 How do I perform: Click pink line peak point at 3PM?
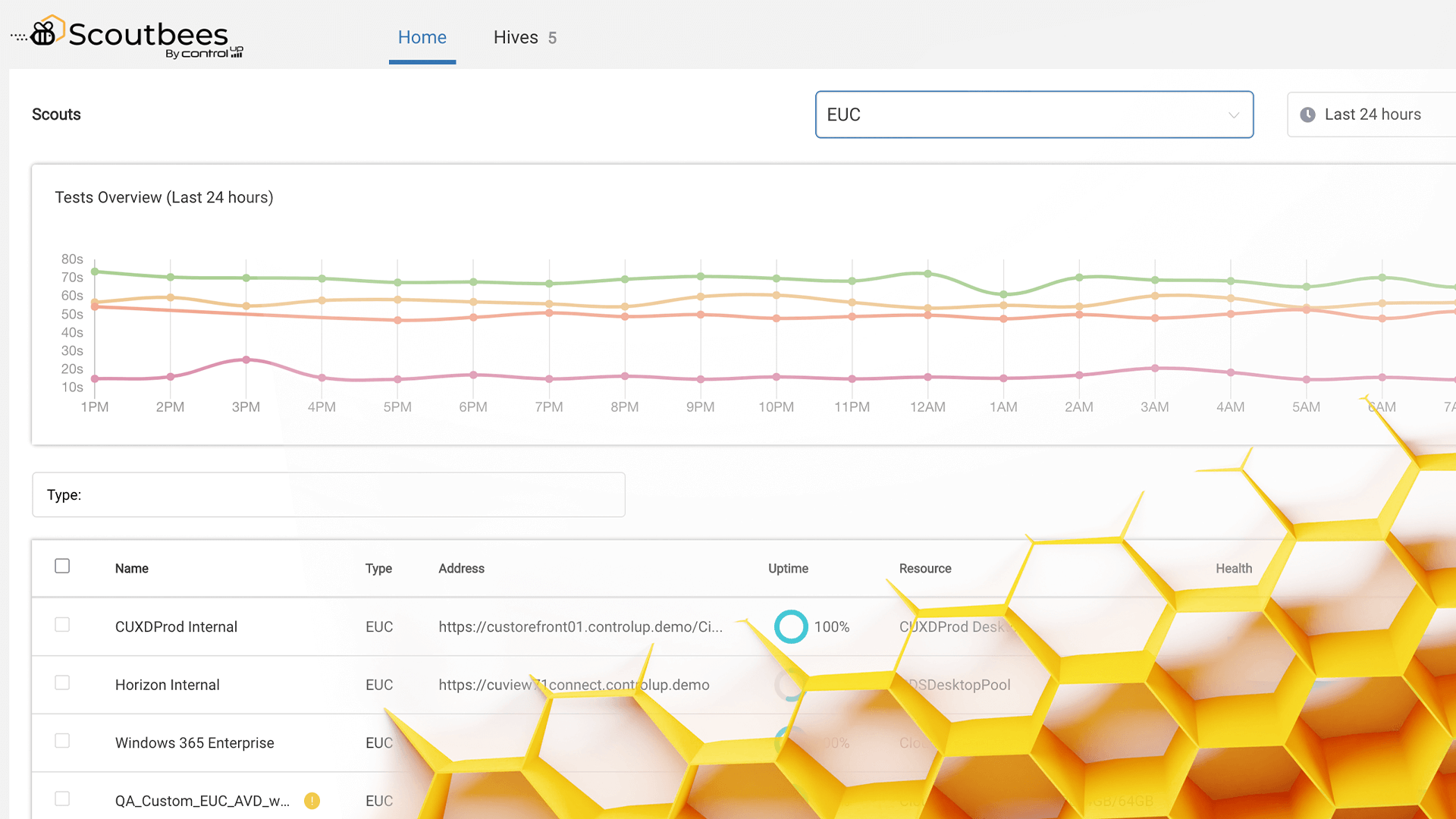tap(246, 359)
